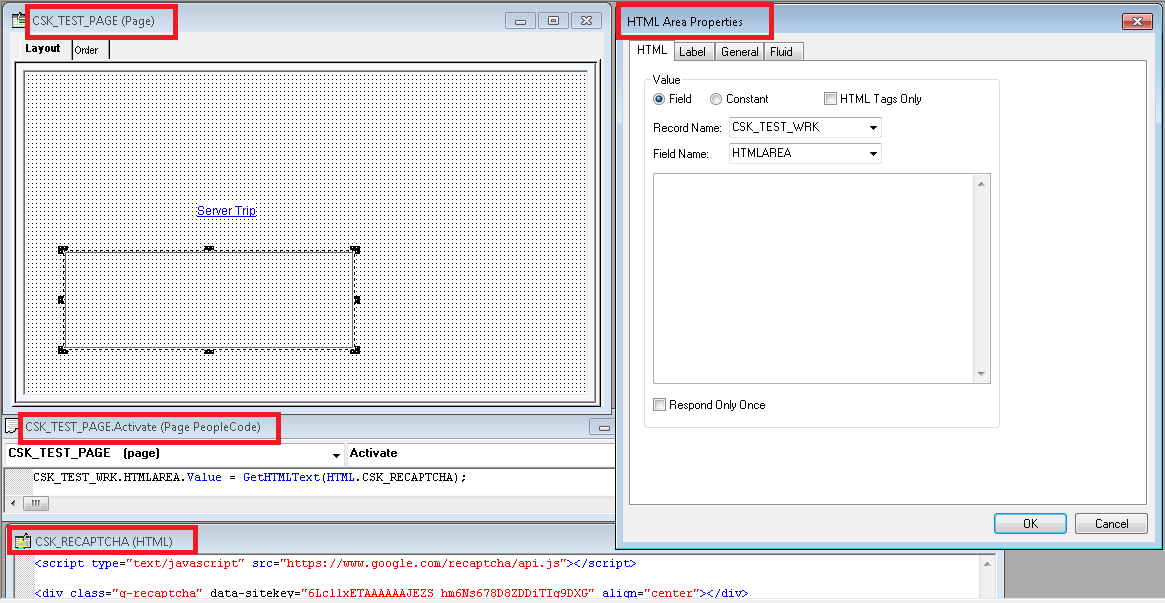This screenshot has height=603, width=1165.
Task: Tick the Respond Only Once checkbox
Action: click(x=659, y=405)
